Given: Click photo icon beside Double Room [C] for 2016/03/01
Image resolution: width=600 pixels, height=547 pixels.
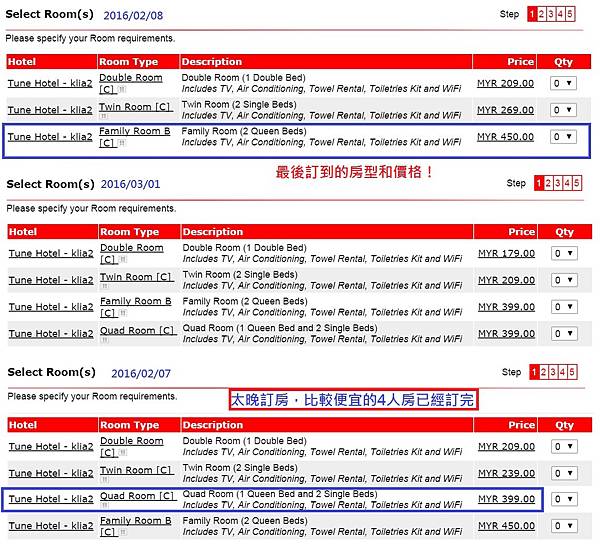Looking at the screenshot, I should click(122, 259).
